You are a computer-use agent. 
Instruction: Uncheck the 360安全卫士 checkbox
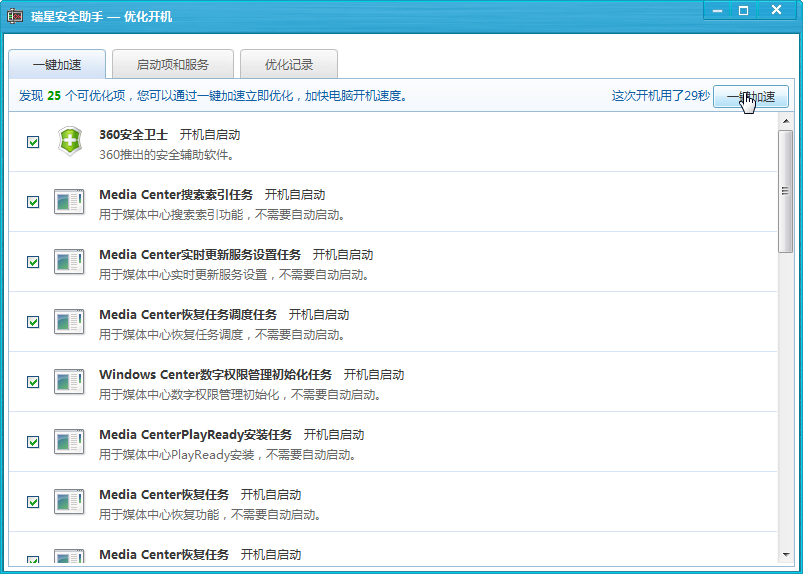(x=33, y=142)
